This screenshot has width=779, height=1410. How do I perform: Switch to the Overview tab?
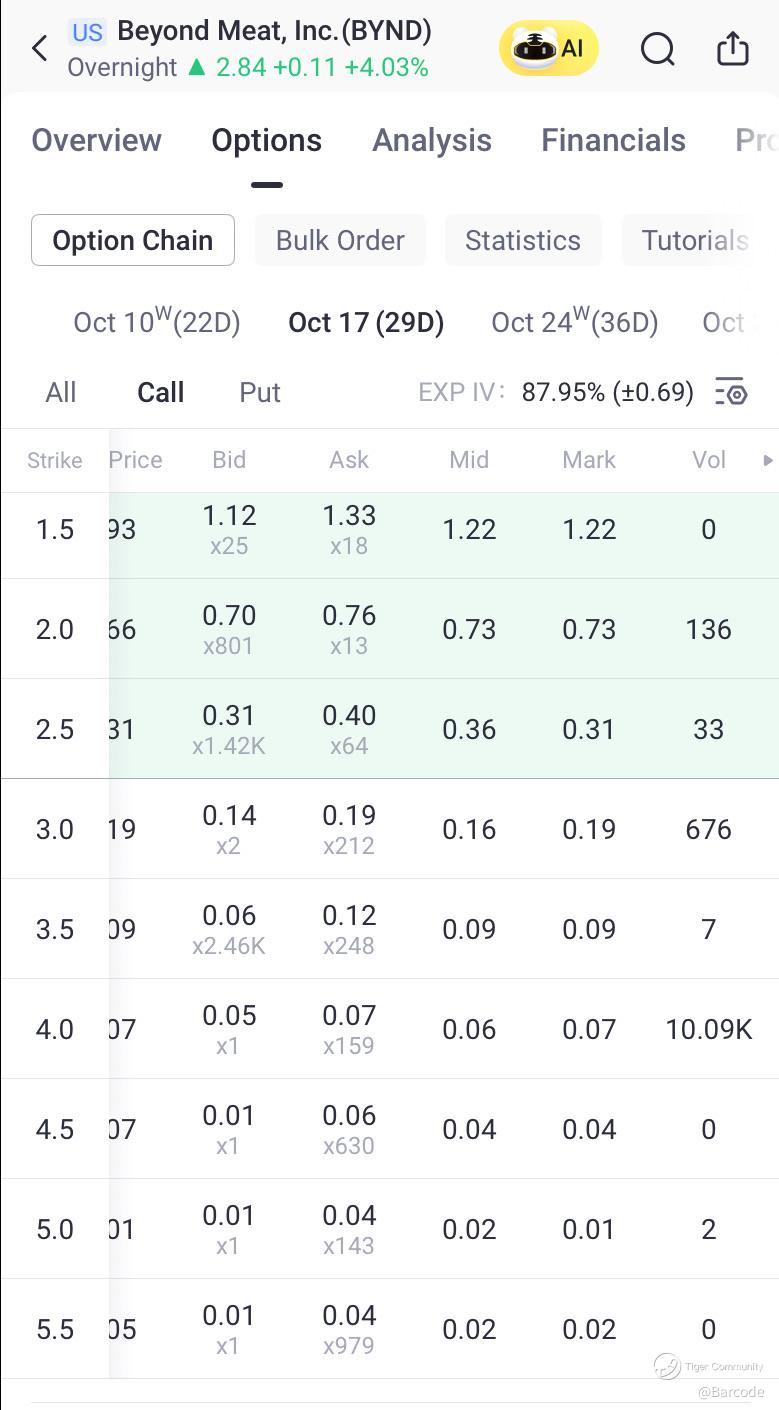tap(96, 140)
